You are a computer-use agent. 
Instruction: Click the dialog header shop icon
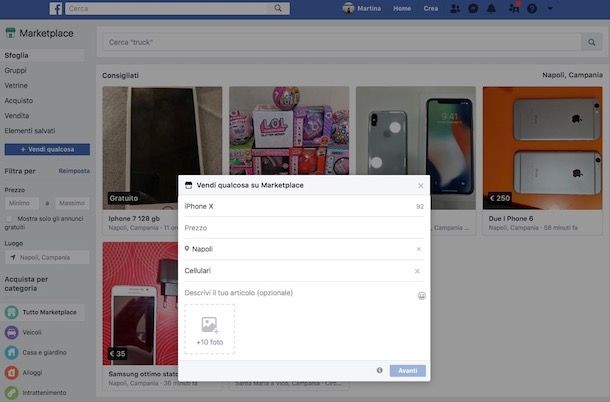coord(189,185)
